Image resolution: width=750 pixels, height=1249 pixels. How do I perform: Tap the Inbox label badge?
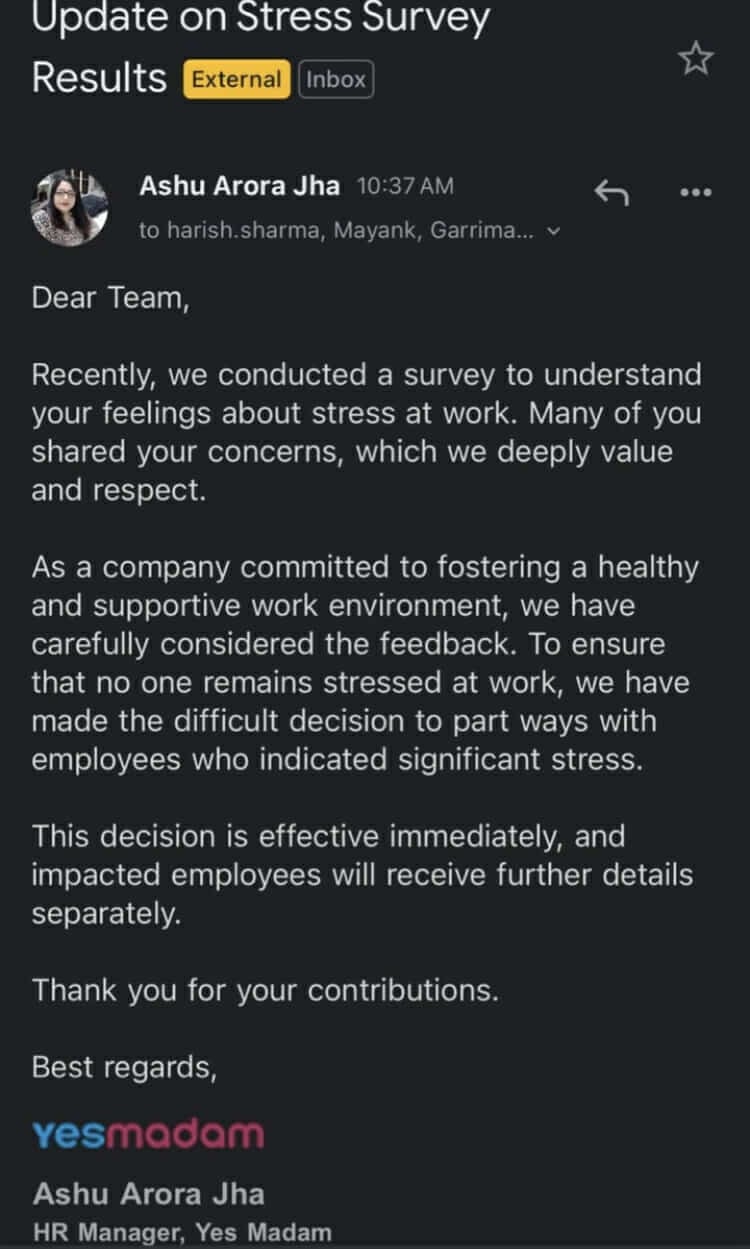(336, 80)
